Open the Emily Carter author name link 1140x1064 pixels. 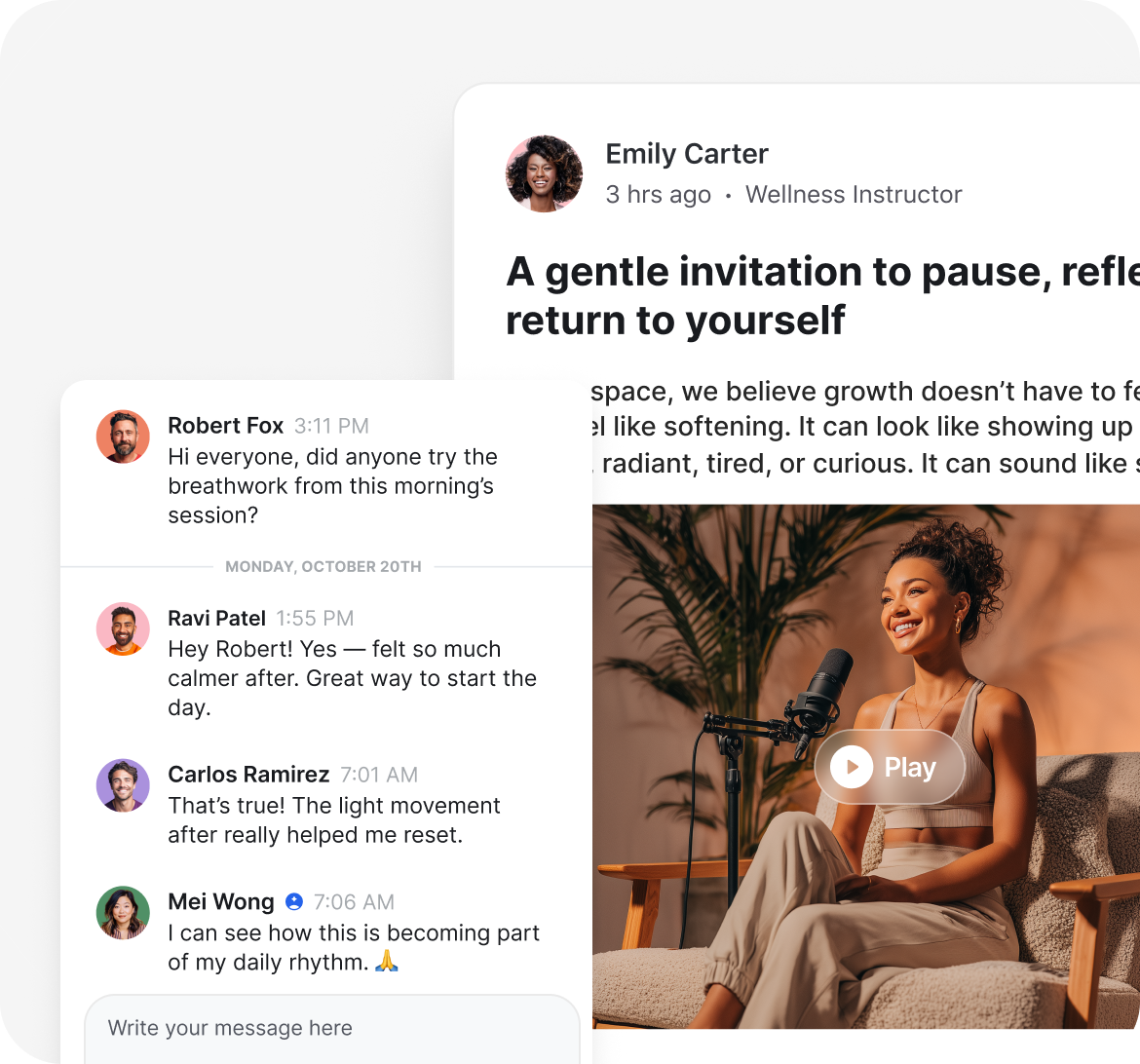(x=687, y=154)
